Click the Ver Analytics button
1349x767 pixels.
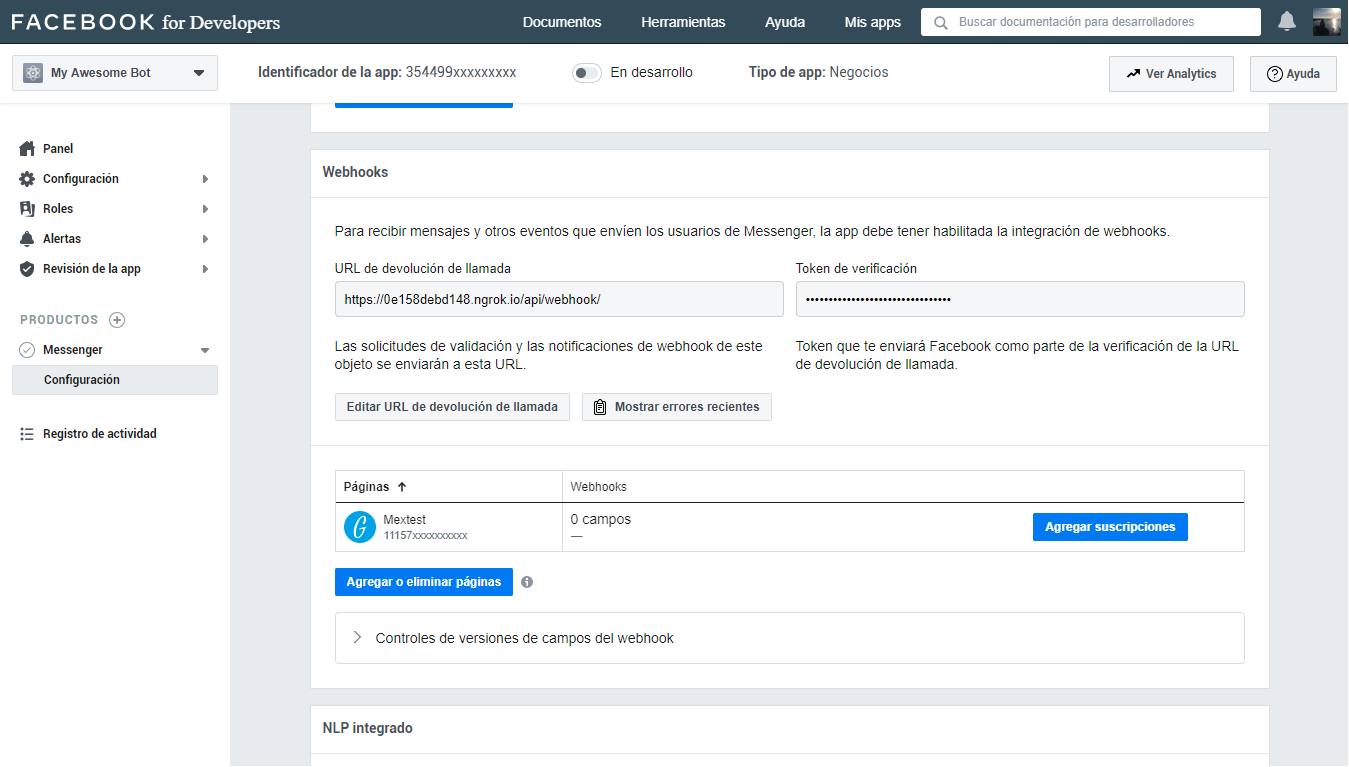[x=1171, y=74]
